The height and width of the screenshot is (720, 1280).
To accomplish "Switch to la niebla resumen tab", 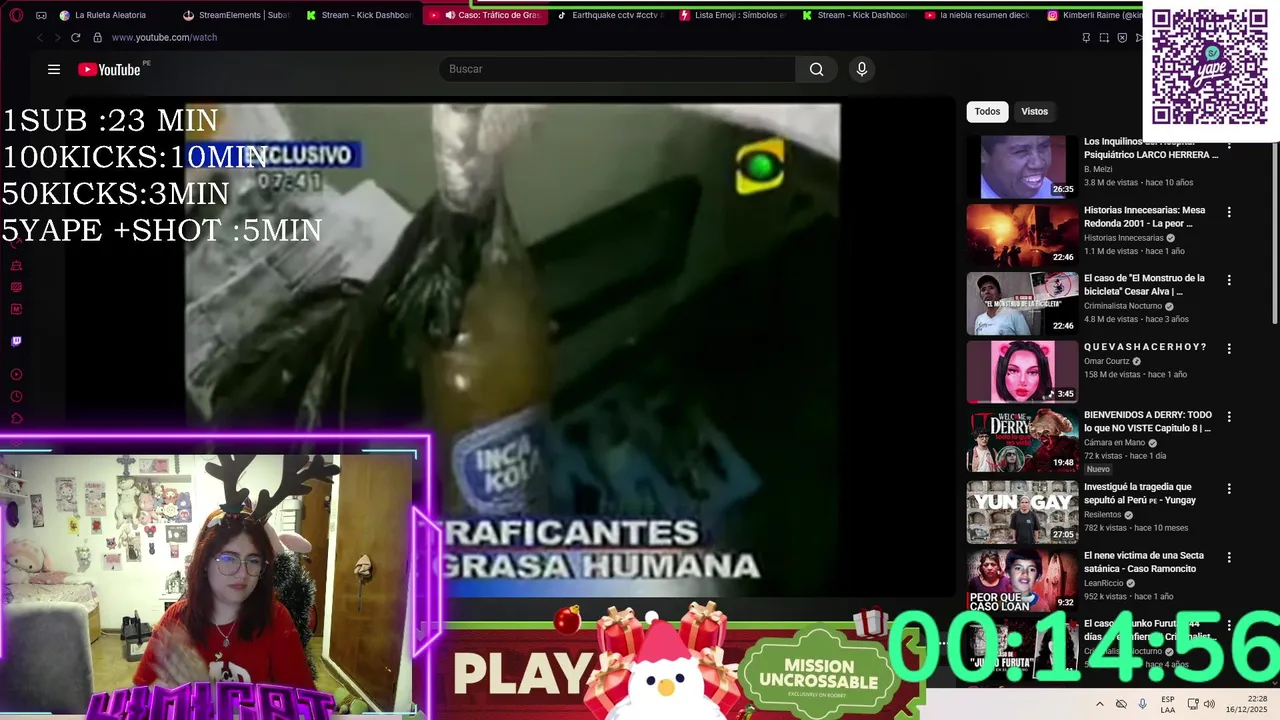I will (977, 15).
